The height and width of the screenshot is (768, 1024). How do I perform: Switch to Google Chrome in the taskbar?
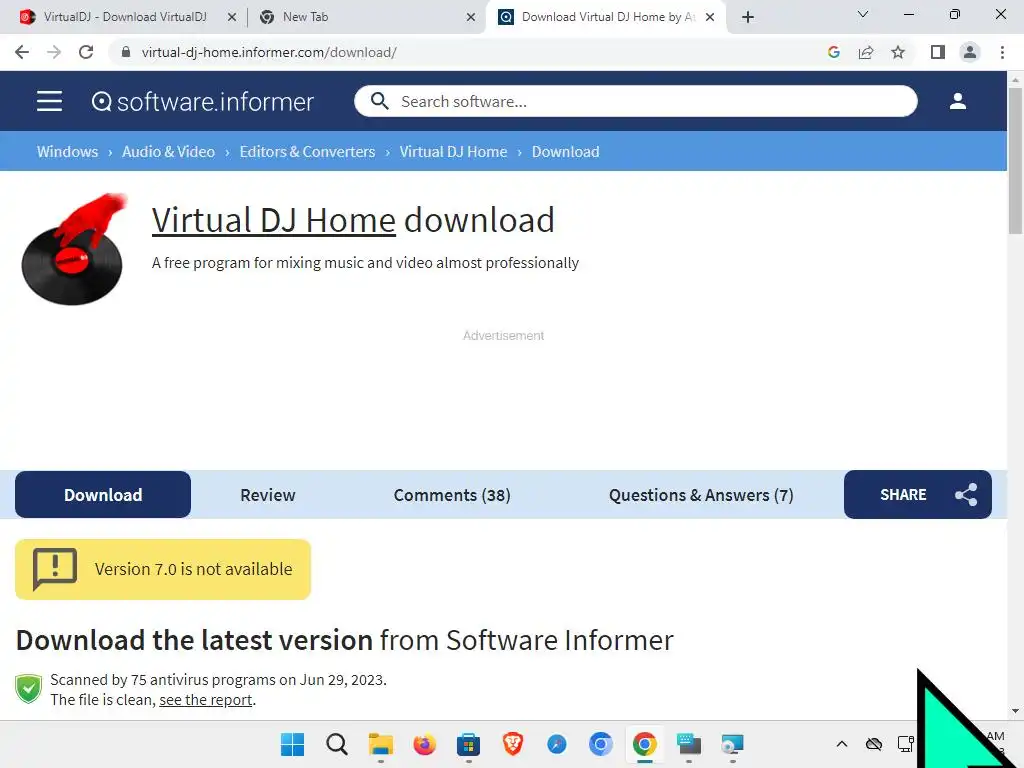pos(645,744)
